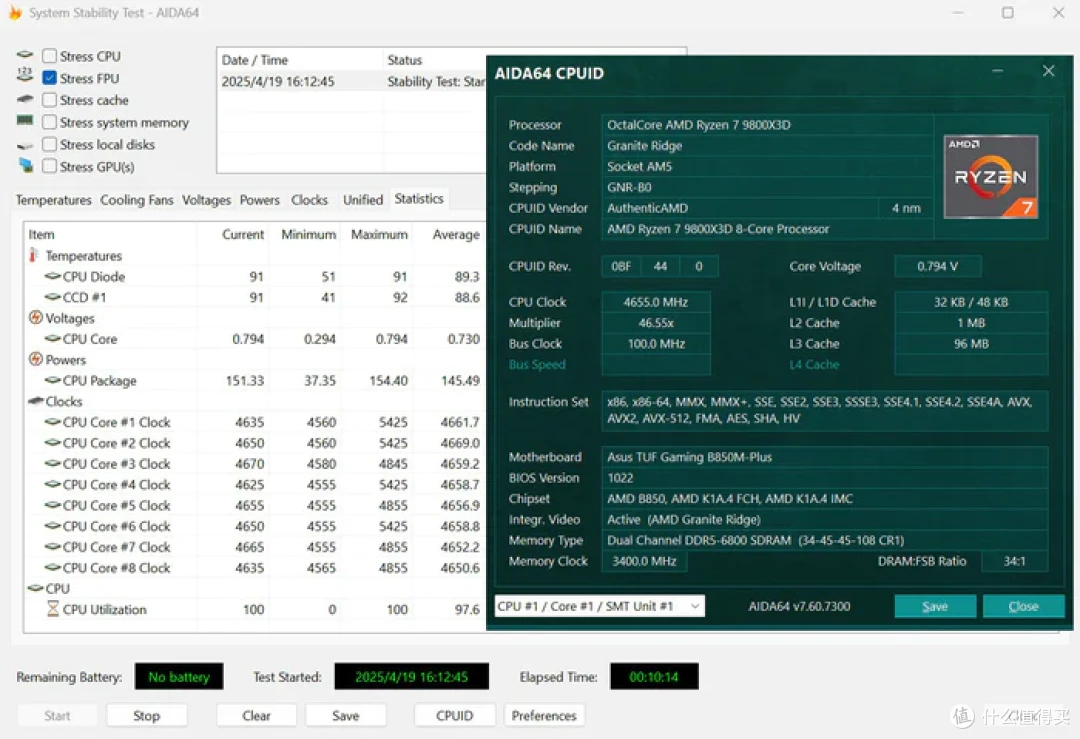This screenshot has width=1080, height=739.
Task: Click the Elapsed Time display 00:10:14
Action: pos(654,677)
